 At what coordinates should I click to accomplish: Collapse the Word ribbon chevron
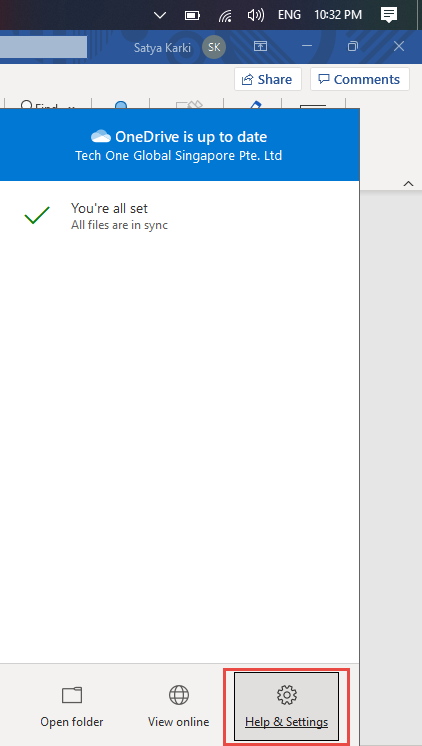tap(408, 184)
